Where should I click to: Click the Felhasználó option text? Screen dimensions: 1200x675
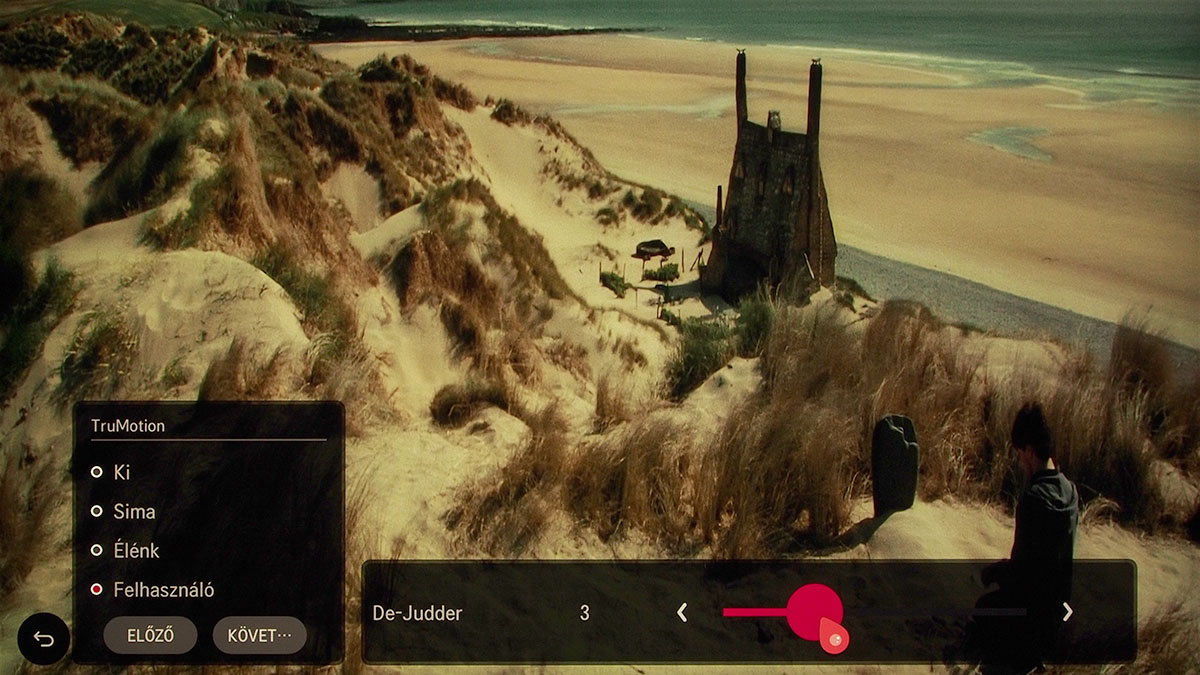click(164, 590)
